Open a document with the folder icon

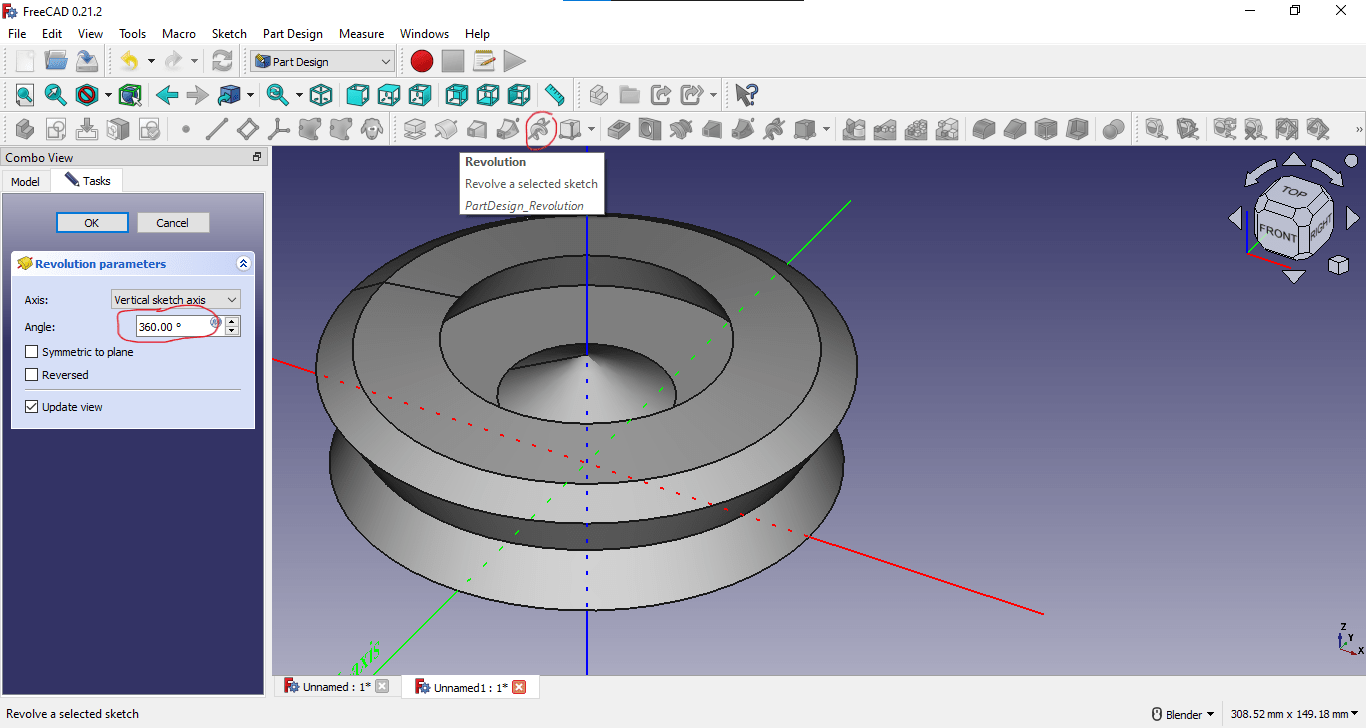click(56, 61)
